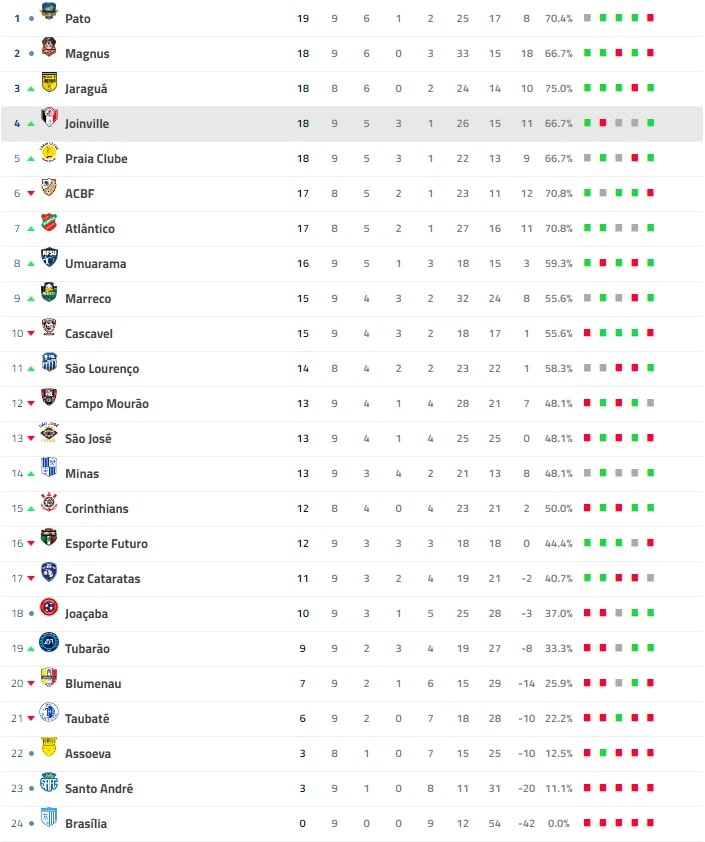Open the Santo André team link
Viewport: 705px width, 842px height.
tap(99, 789)
